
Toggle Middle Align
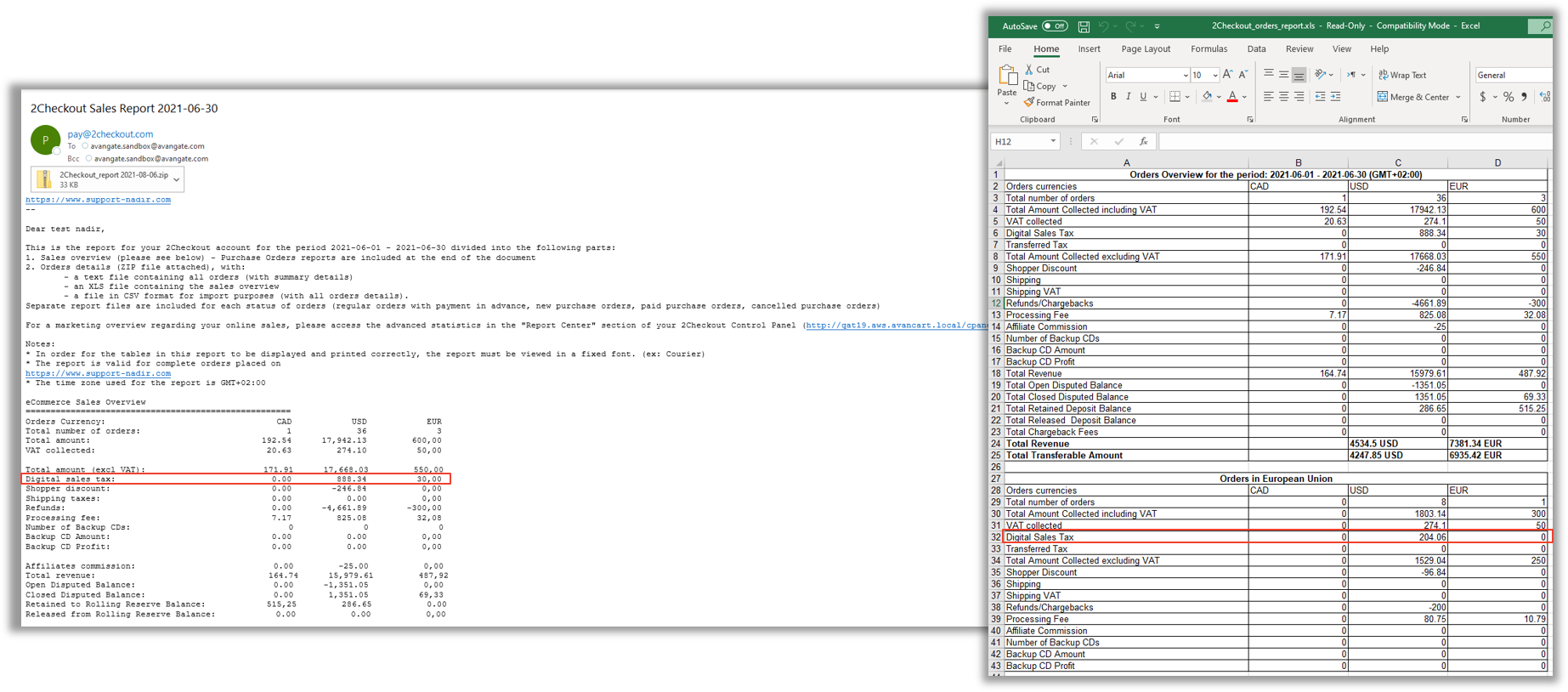(1283, 75)
